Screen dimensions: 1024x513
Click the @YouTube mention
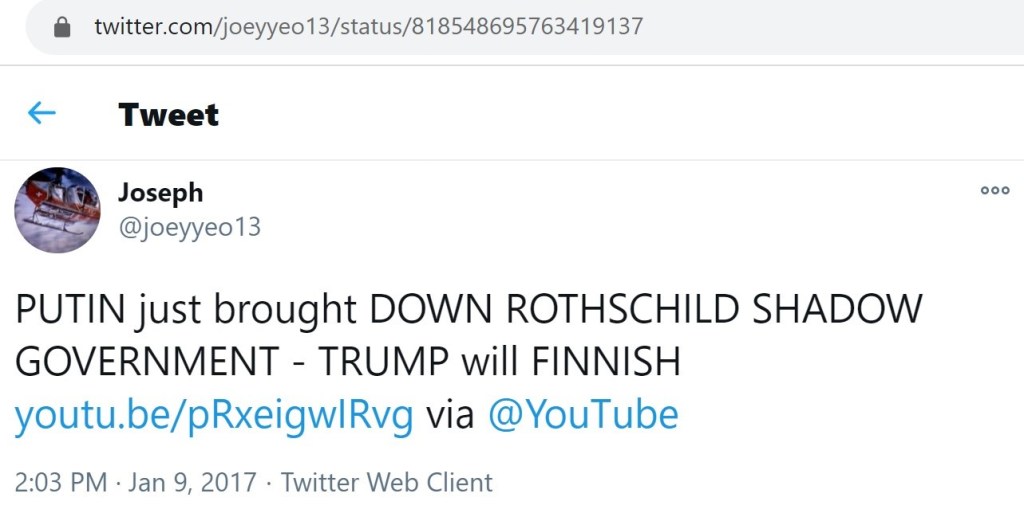[582, 414]
